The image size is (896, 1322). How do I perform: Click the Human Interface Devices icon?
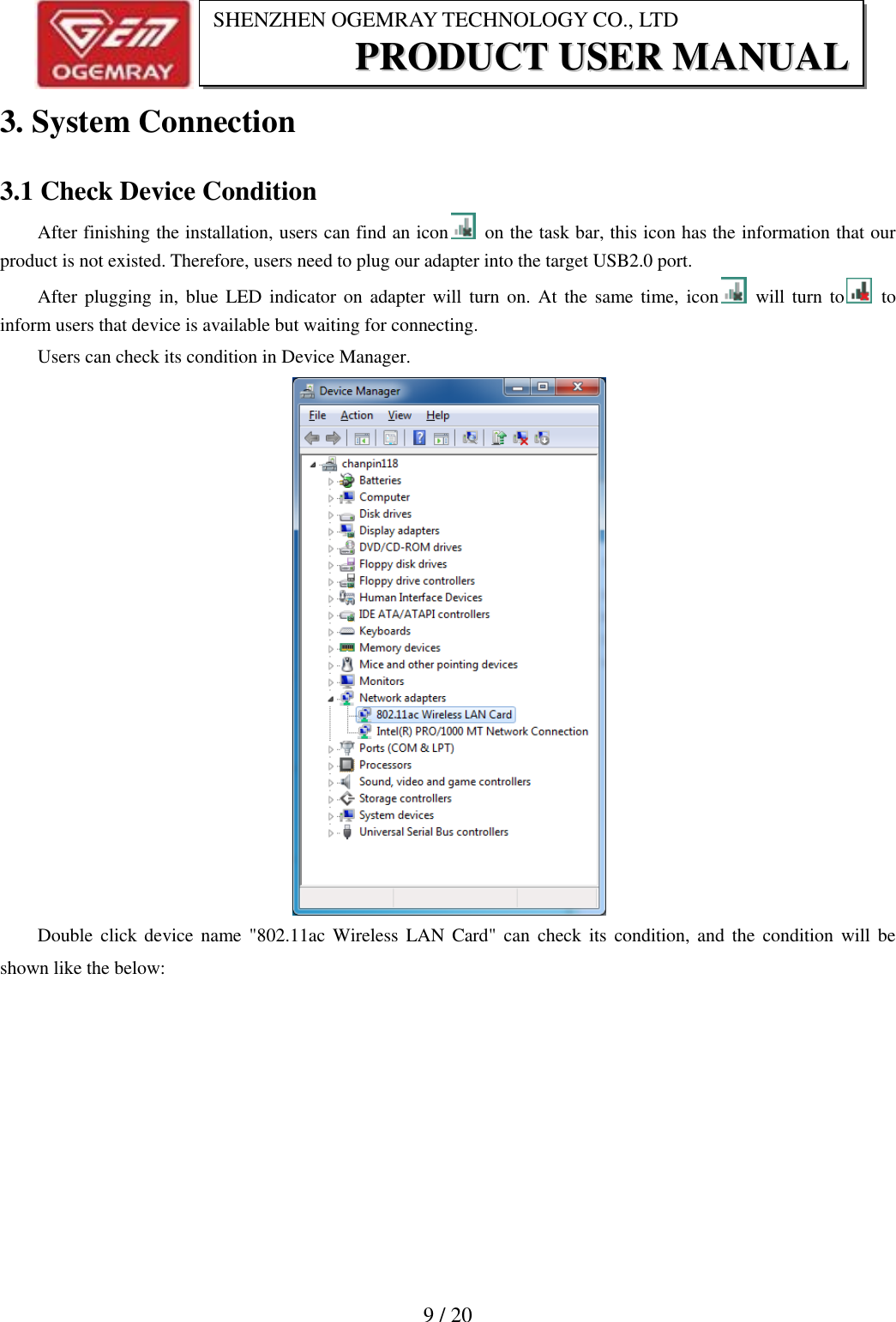point(346,598)
